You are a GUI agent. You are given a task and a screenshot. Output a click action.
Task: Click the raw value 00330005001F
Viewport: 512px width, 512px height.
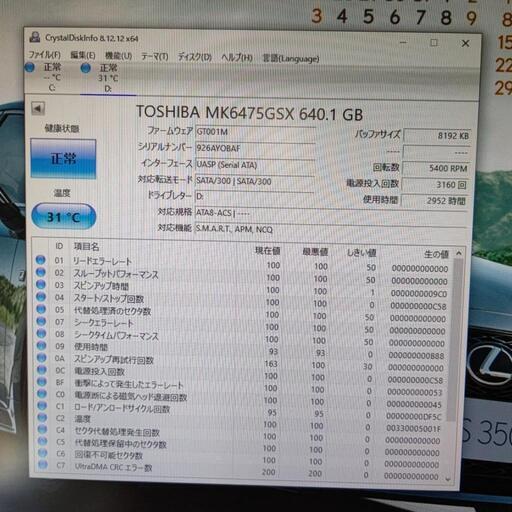pos(414,428)
